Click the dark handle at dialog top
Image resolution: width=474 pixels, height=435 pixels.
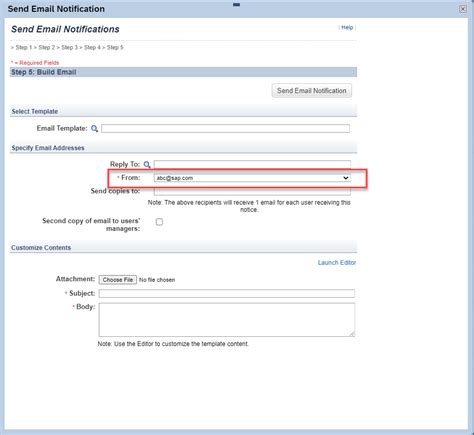[237, 5]
